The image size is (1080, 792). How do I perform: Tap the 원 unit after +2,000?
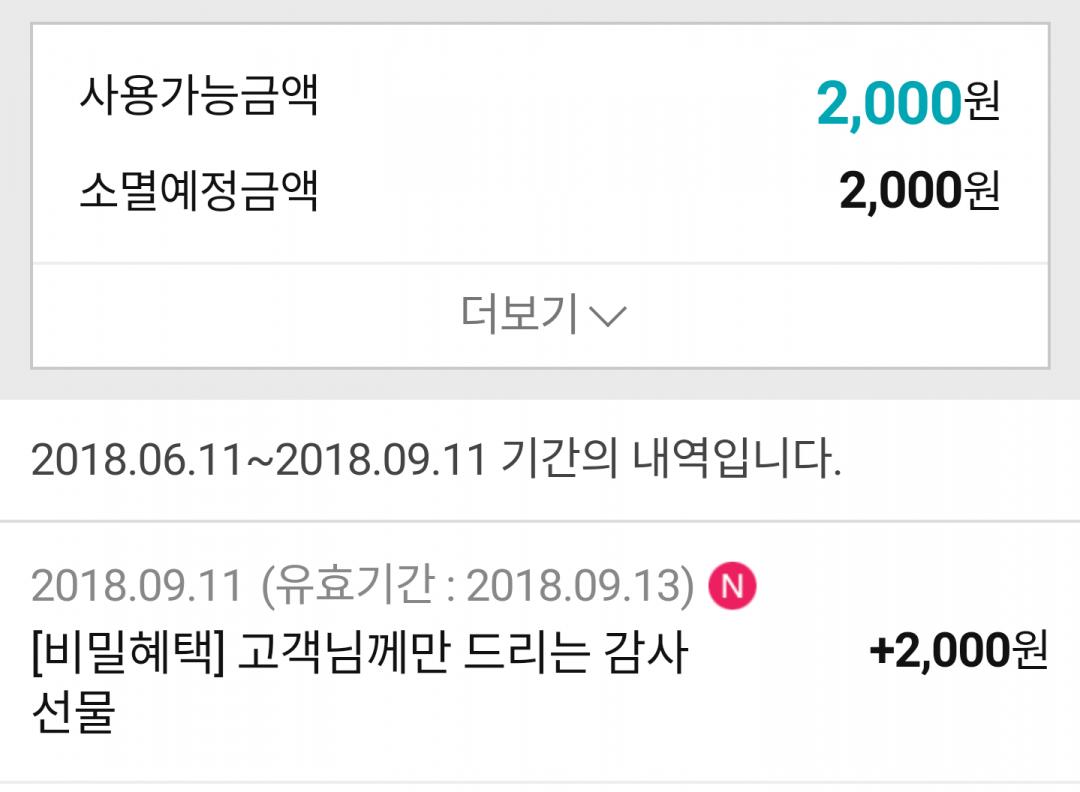click(x=1029, y=653)
